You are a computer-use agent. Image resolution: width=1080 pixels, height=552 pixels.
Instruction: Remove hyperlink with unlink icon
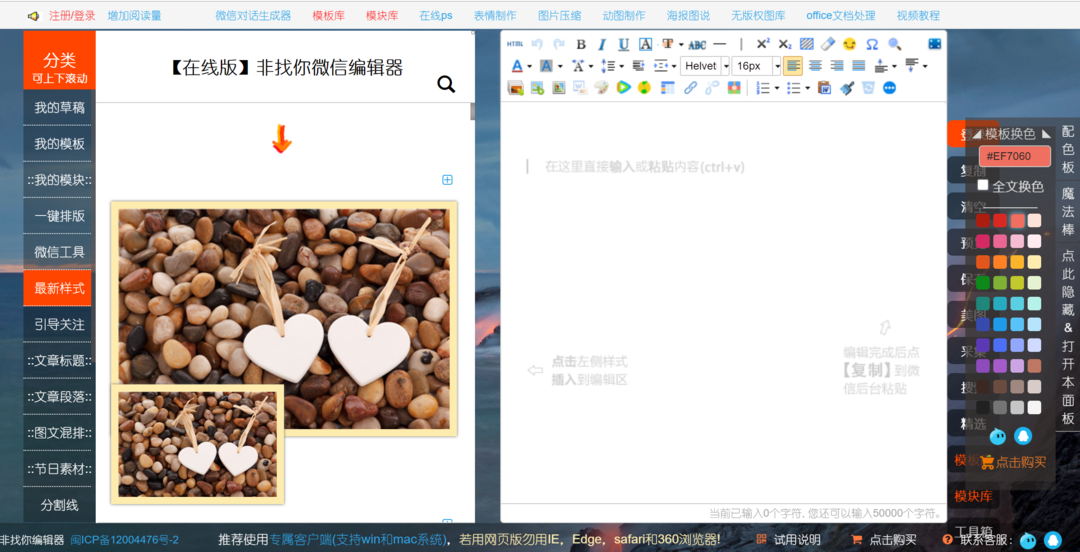click(712, 88)
